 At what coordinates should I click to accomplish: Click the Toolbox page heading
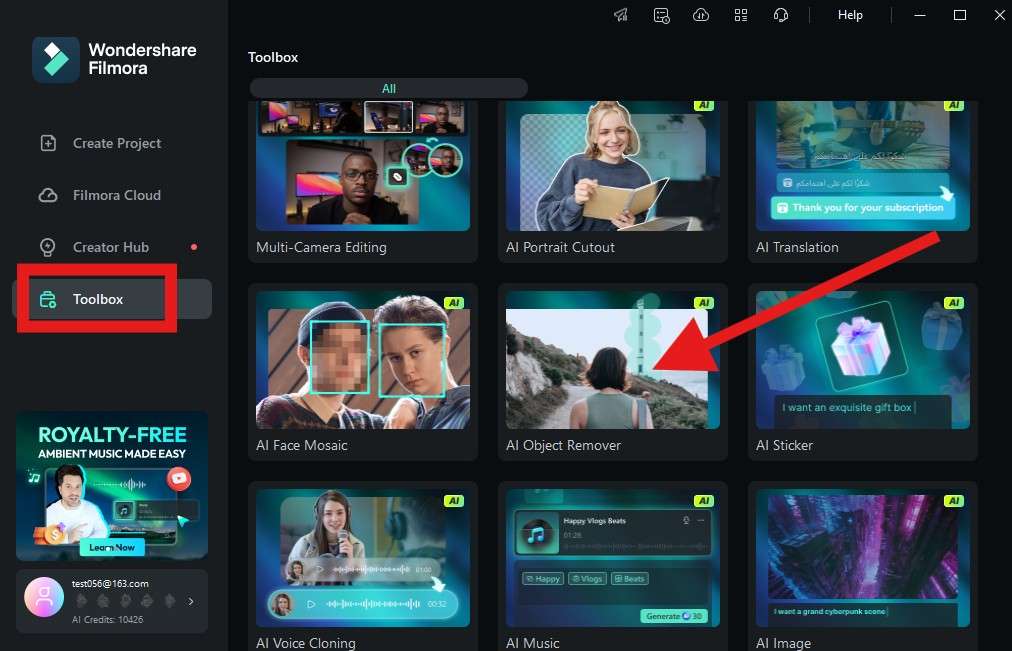tap(273, 57)
